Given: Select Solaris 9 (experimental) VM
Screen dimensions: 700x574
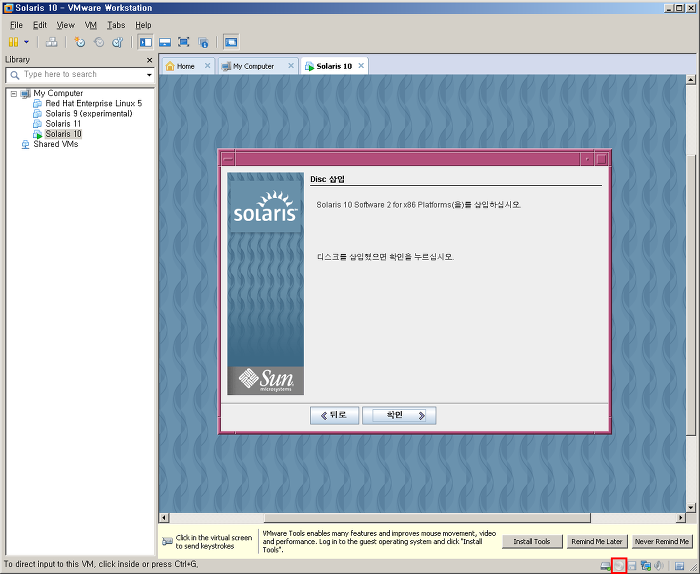Looking at the screenshot, I should click(x=89, y=114).
